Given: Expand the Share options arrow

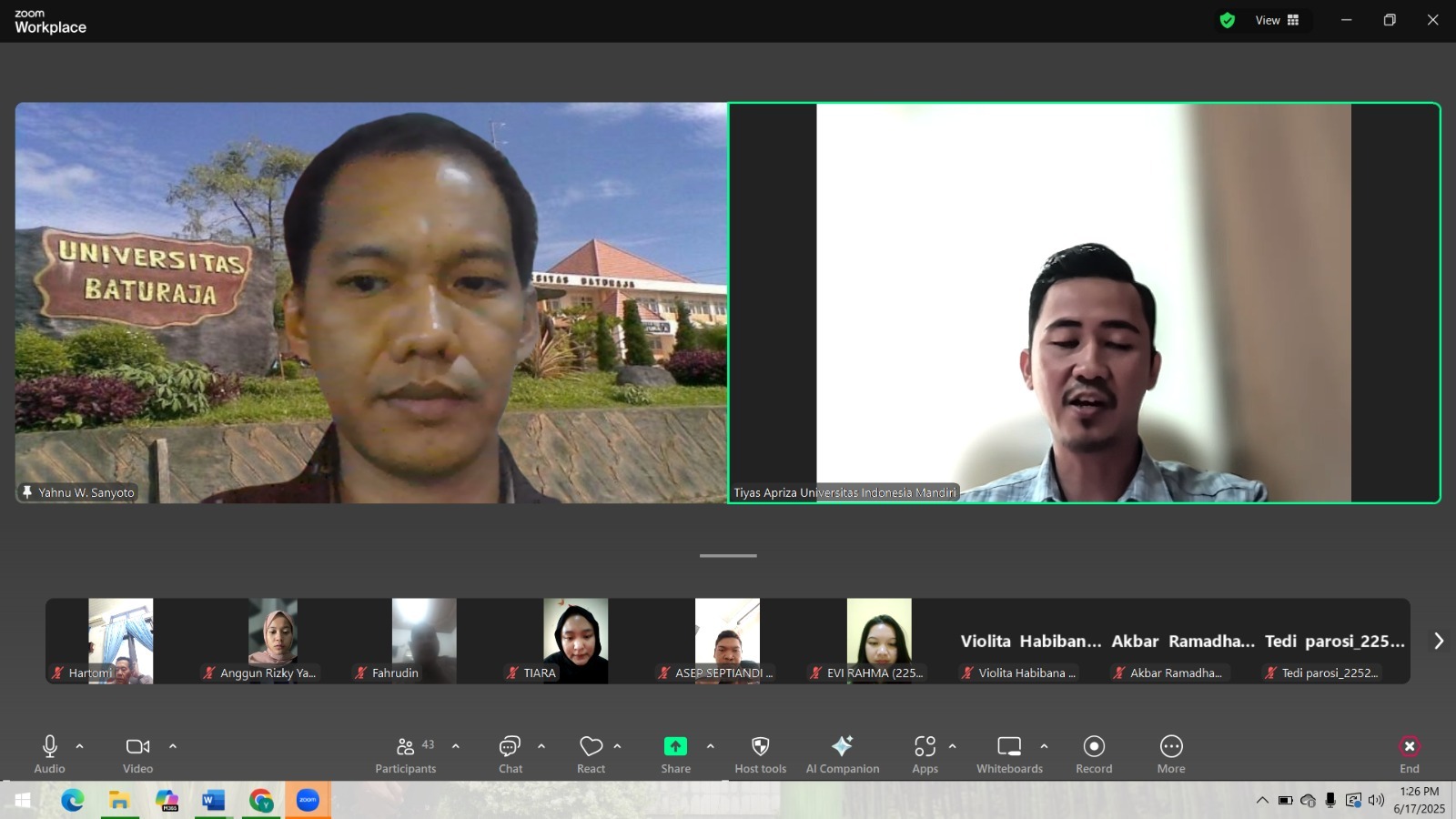Looking at the screenshot, I should coord(711,746).
